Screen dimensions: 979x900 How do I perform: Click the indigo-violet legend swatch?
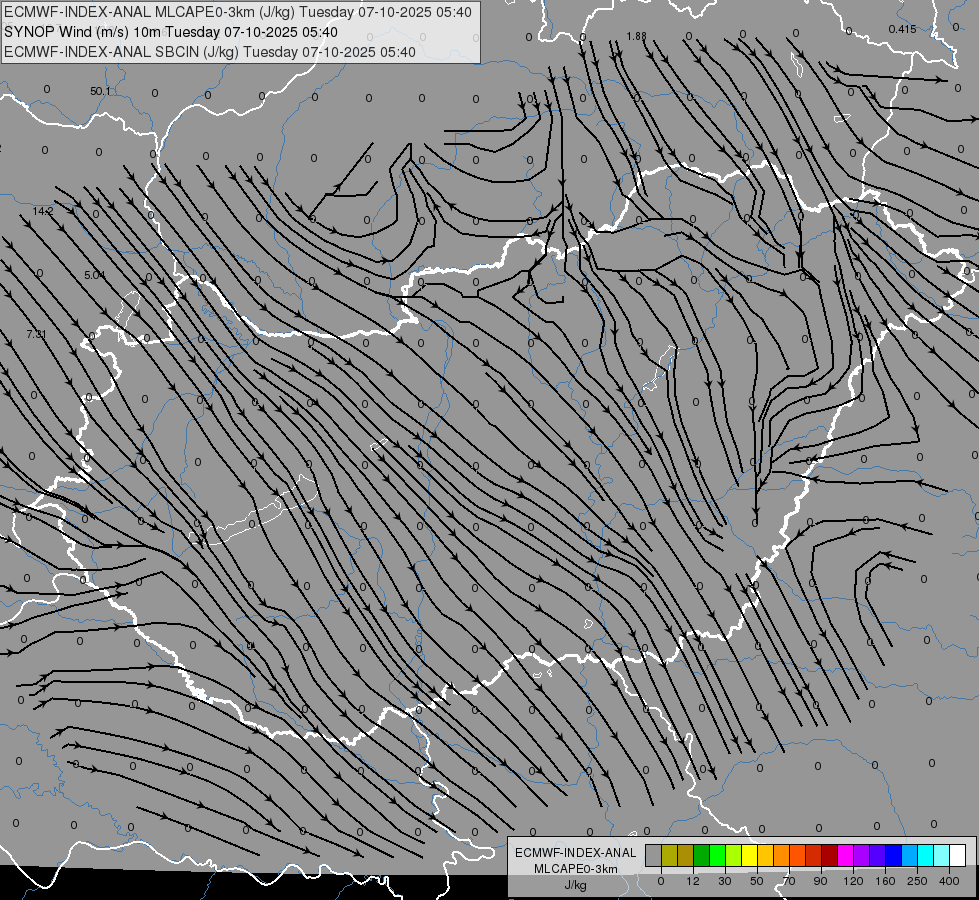(x=877, y=855)
